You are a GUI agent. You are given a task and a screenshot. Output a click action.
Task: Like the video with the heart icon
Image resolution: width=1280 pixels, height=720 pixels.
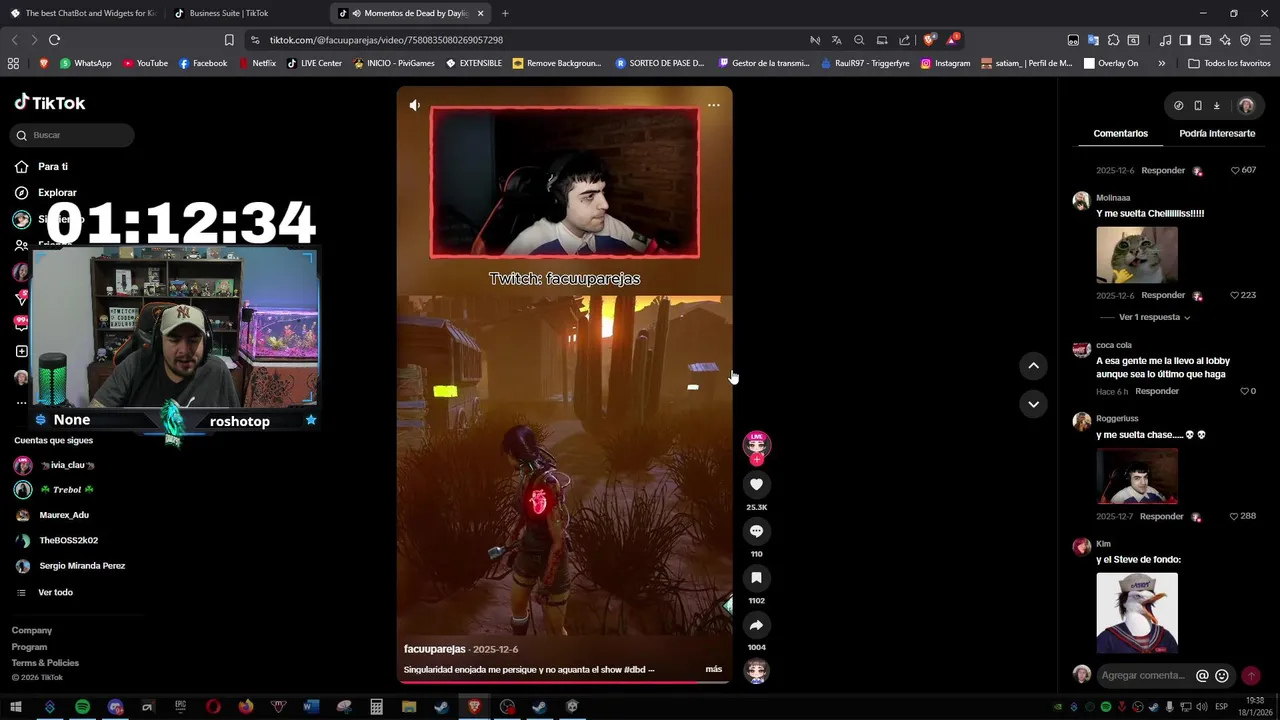[756, 484]
